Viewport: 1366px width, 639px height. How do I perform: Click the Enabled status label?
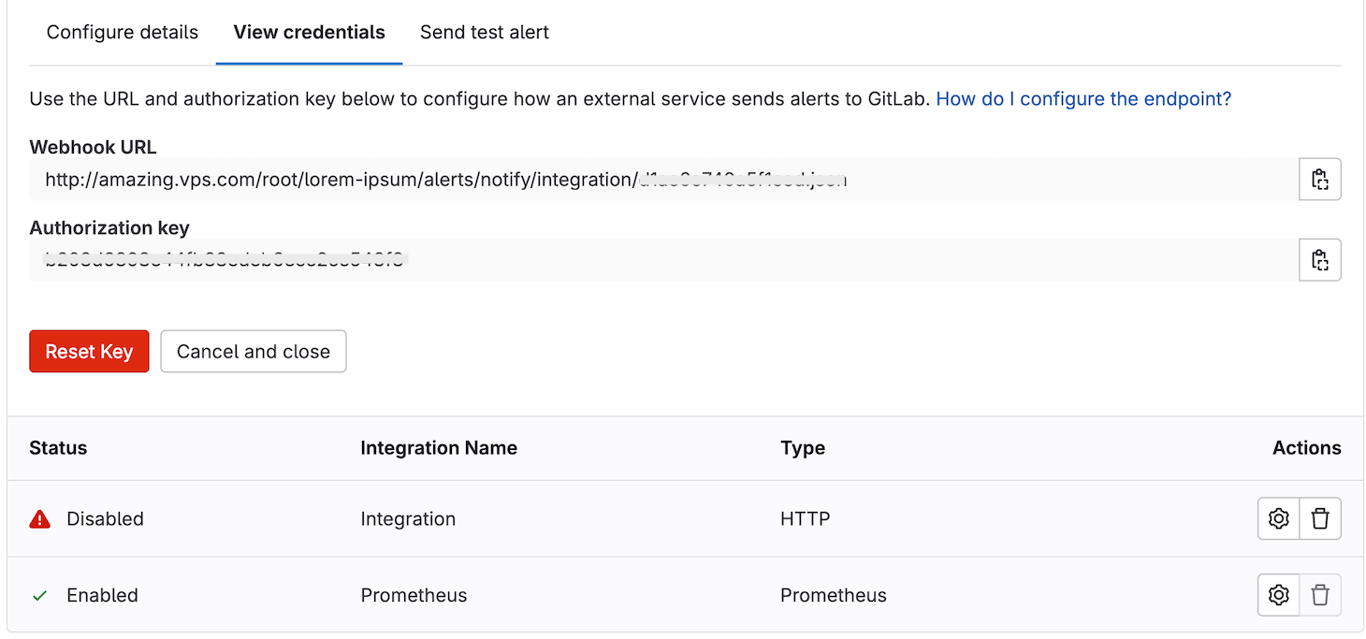pos(101,594)
